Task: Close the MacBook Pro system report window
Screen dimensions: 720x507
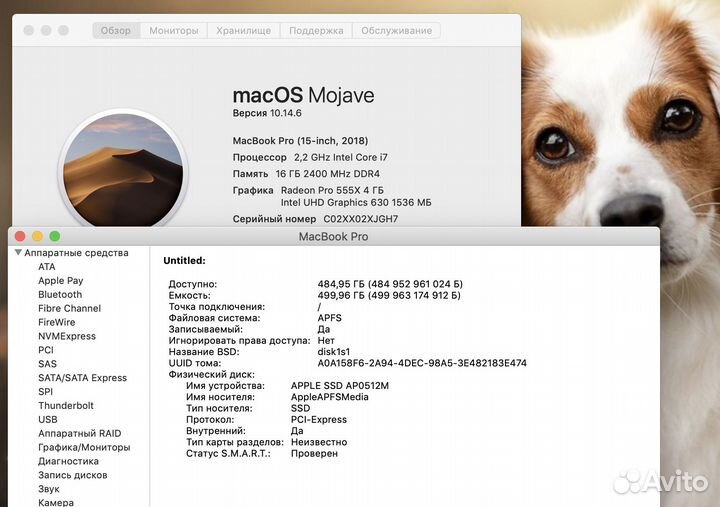Action: tap(20, 236)
